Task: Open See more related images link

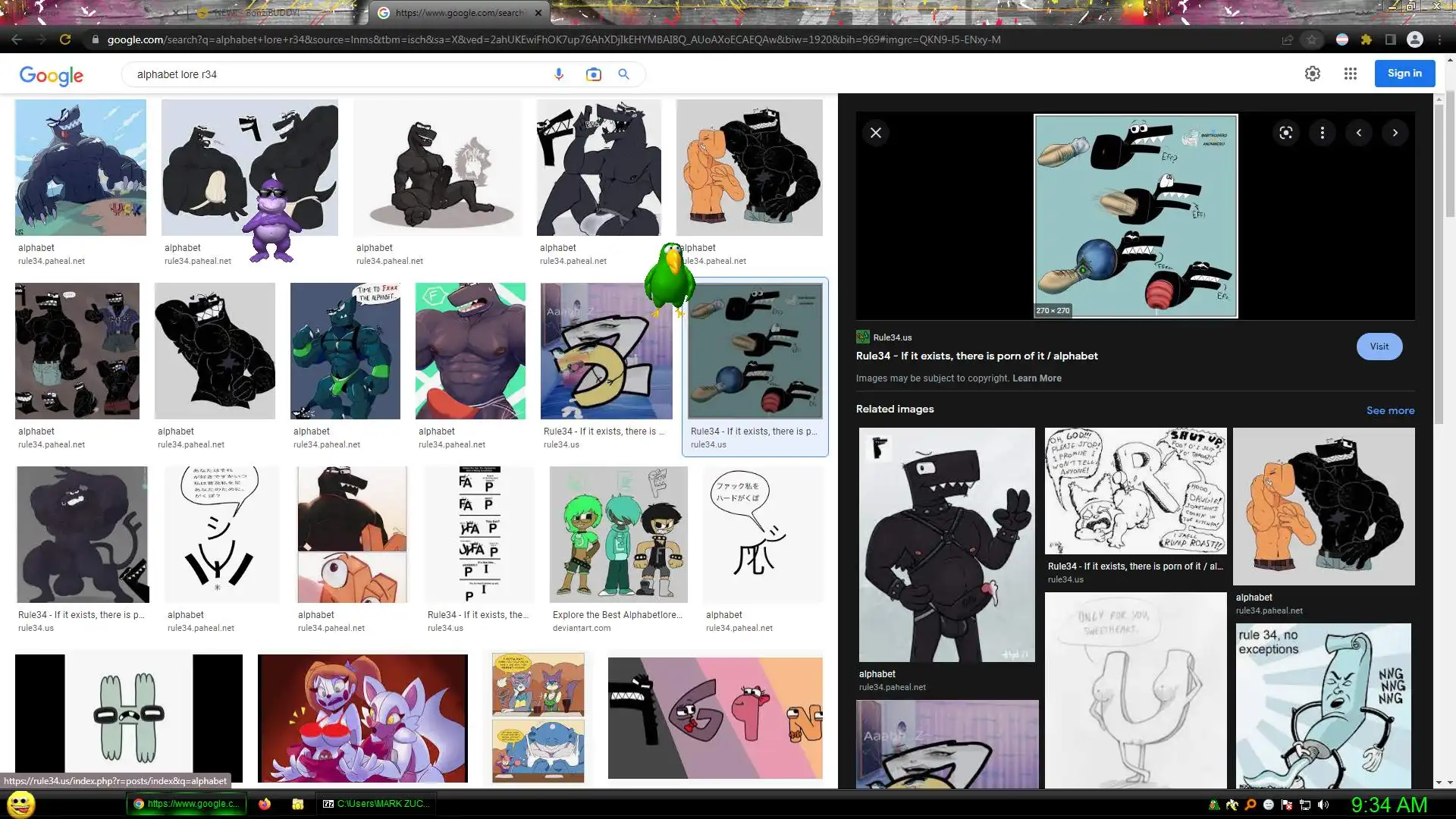Action: [1390, 410]
